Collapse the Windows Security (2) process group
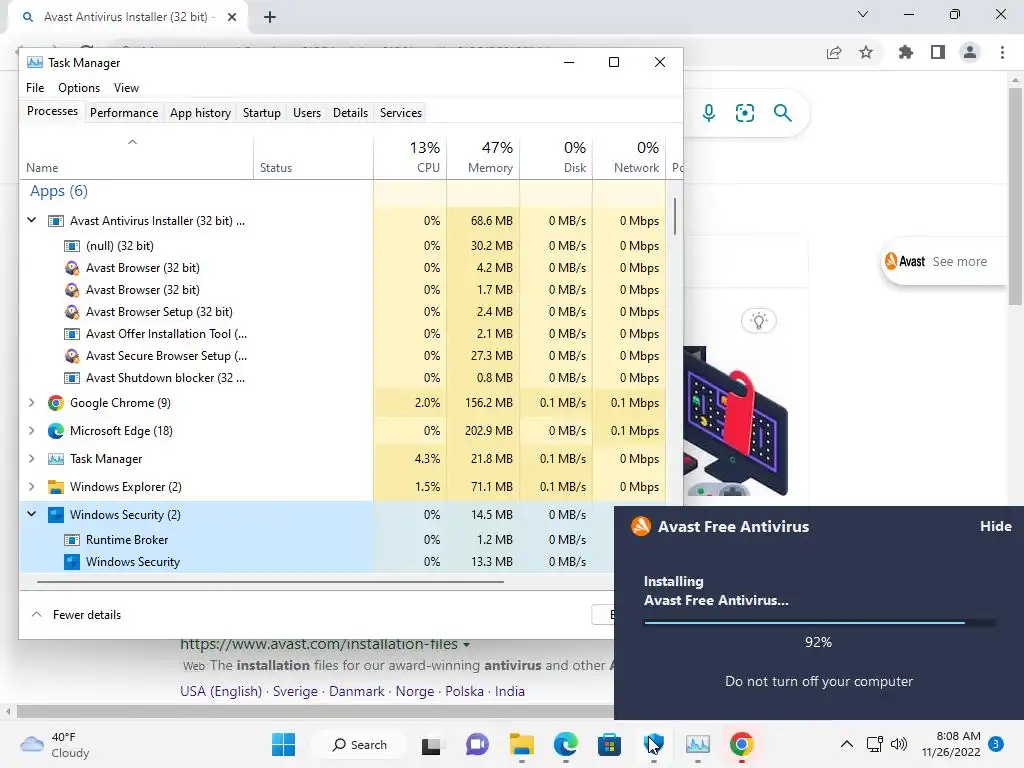 (x=31, y=515)
